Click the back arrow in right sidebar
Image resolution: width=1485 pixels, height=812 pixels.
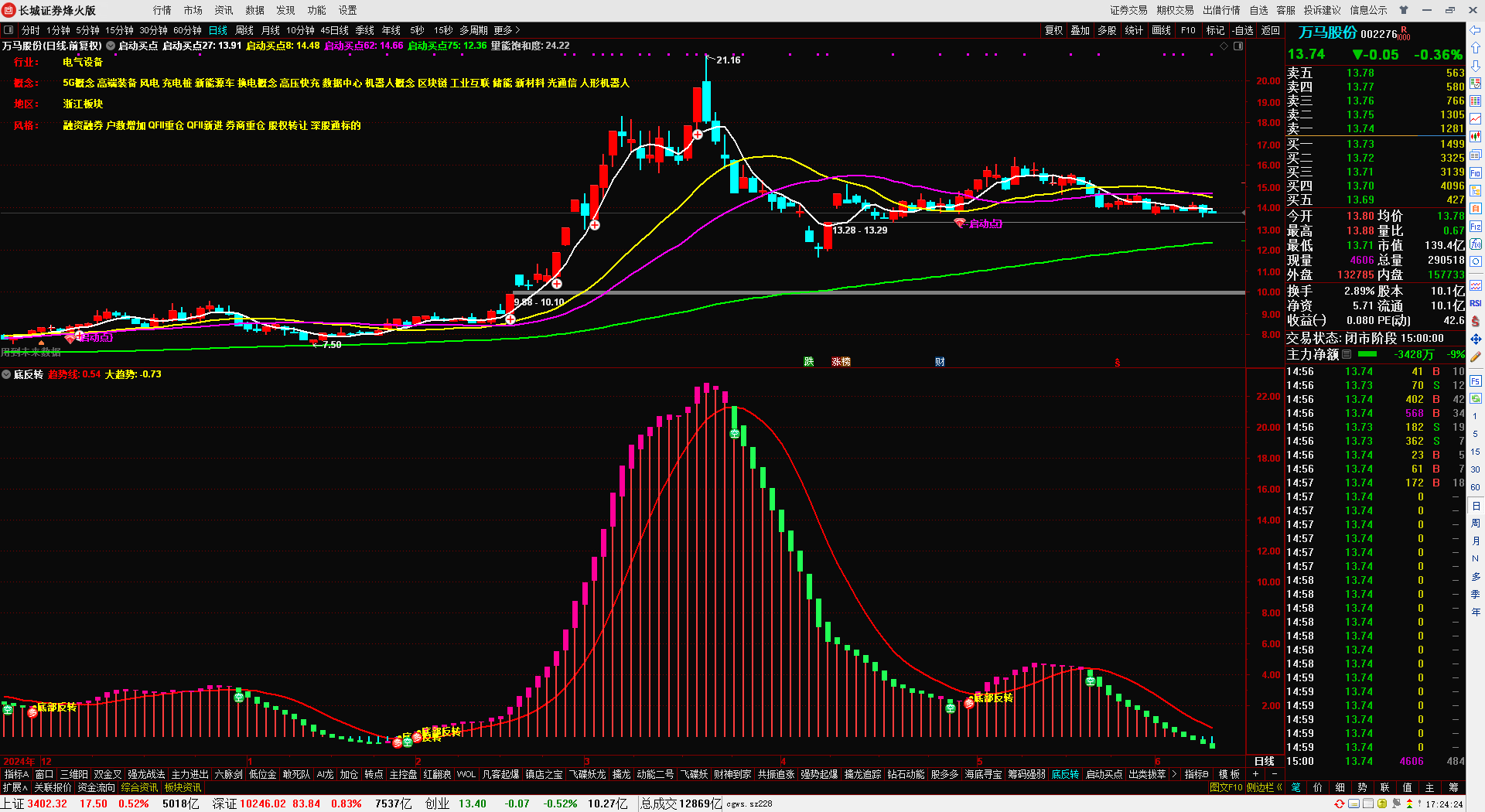(x=1476, y=30)
